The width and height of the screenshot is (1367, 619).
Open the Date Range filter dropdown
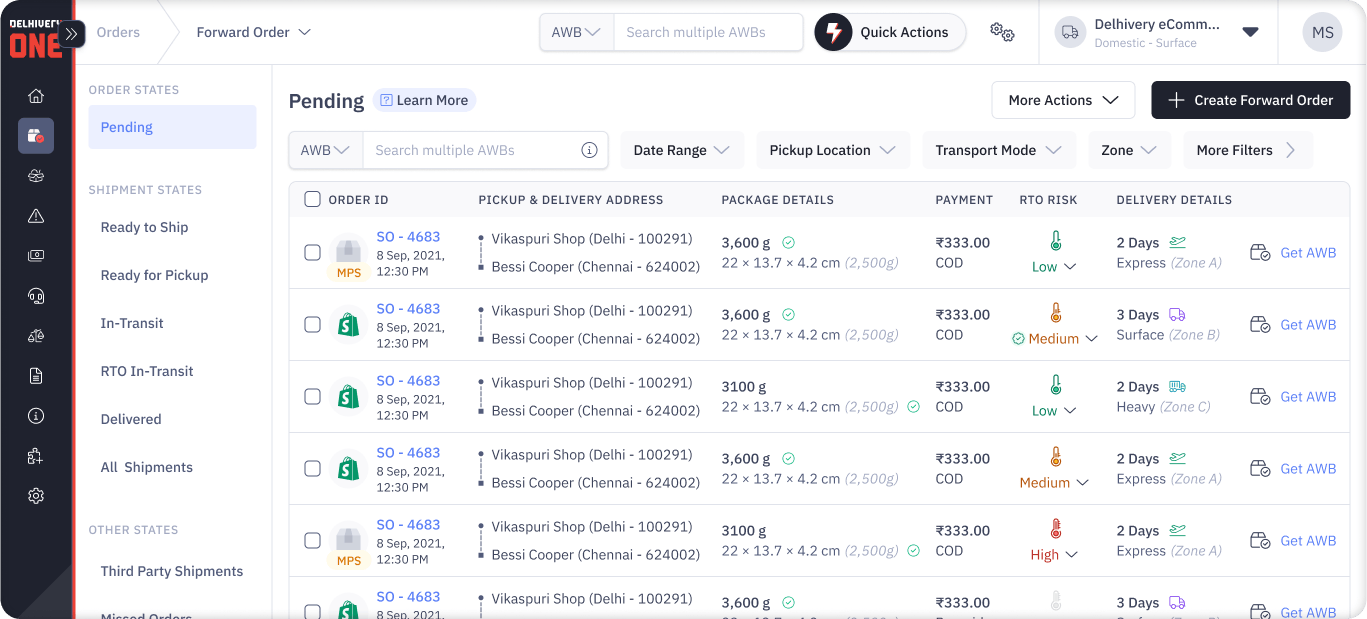point(683,150)
